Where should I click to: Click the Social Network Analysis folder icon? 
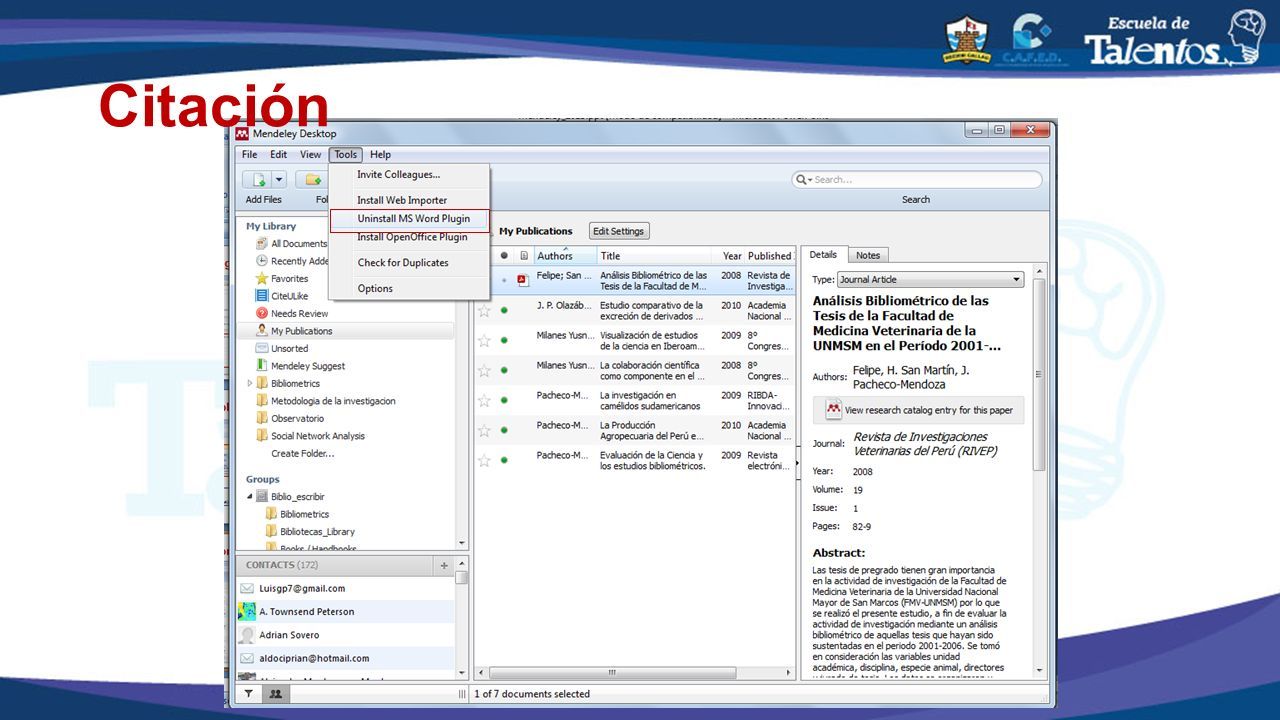point(262,436)
